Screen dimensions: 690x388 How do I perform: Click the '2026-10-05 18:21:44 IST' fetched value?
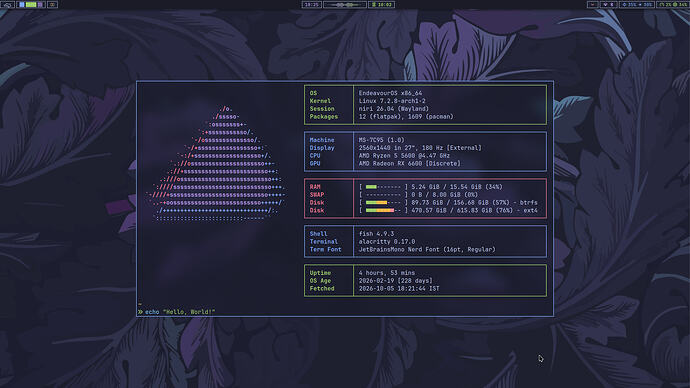click(399, 289)
